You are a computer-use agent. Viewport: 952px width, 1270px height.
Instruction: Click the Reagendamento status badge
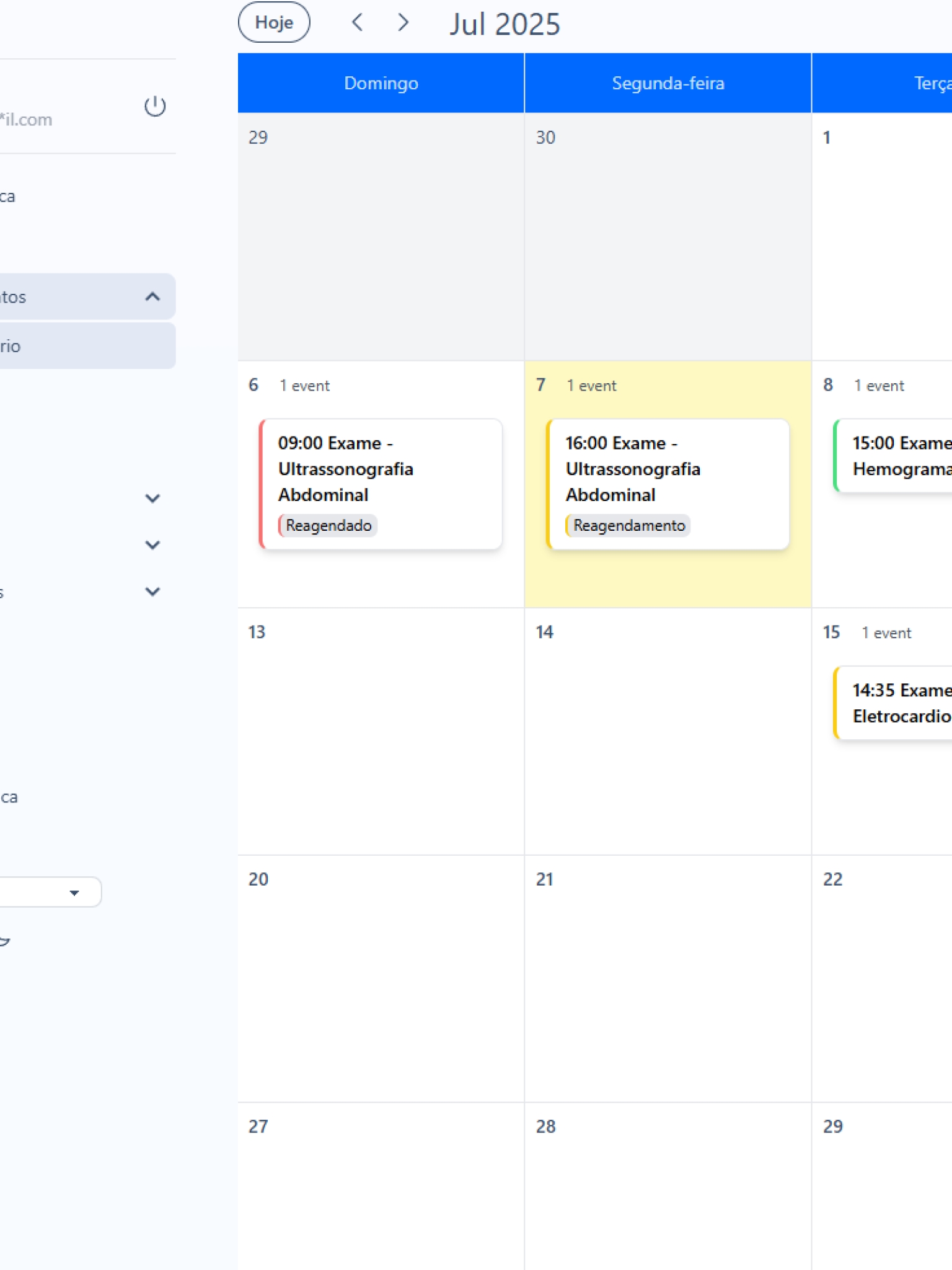tap(628, 525)
